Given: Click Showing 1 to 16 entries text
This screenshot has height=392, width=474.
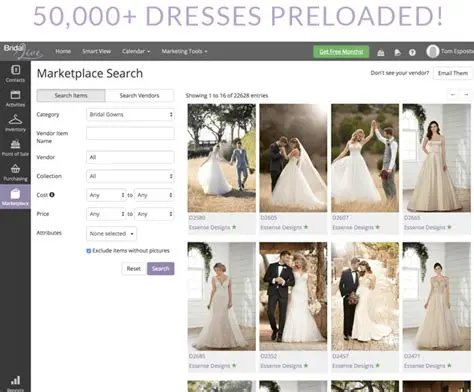Looking at the screenshot, I should click(x=227, y=95).
